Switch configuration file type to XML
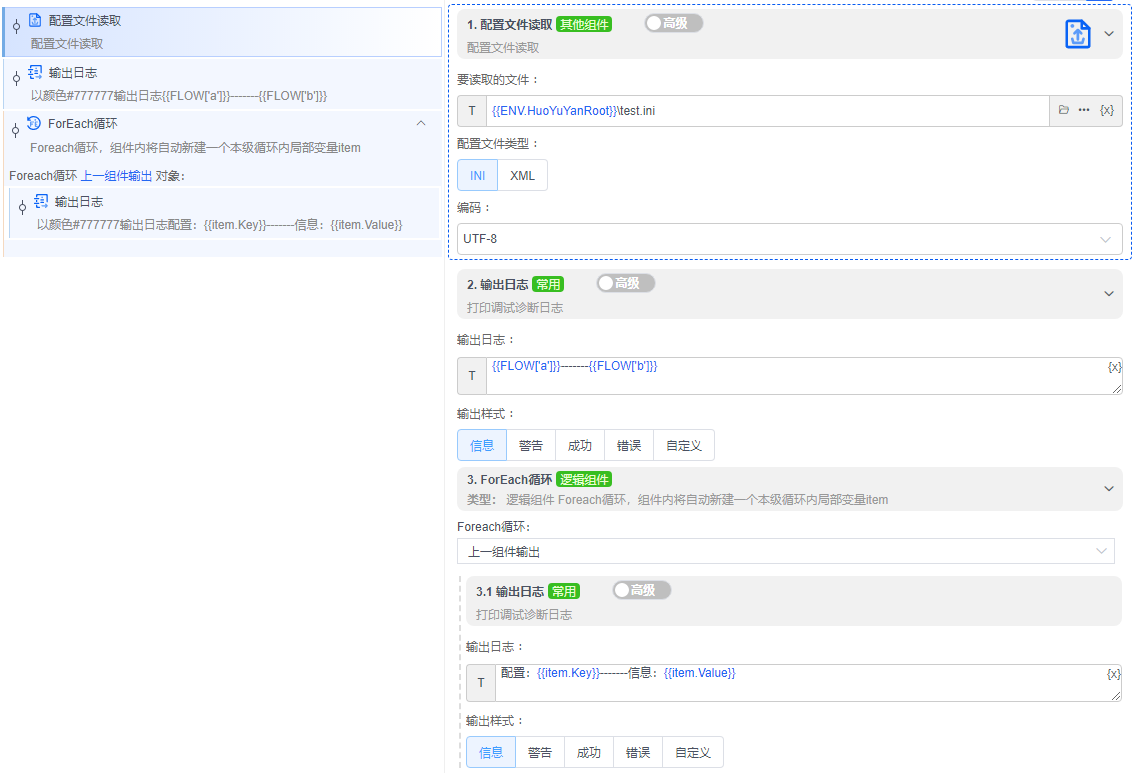 point(523,174)
